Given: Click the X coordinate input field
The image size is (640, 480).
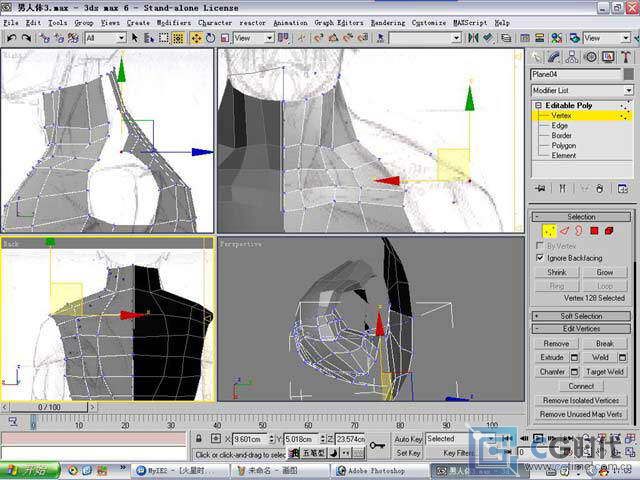Looking at the screenshot, I should [250, 439].
